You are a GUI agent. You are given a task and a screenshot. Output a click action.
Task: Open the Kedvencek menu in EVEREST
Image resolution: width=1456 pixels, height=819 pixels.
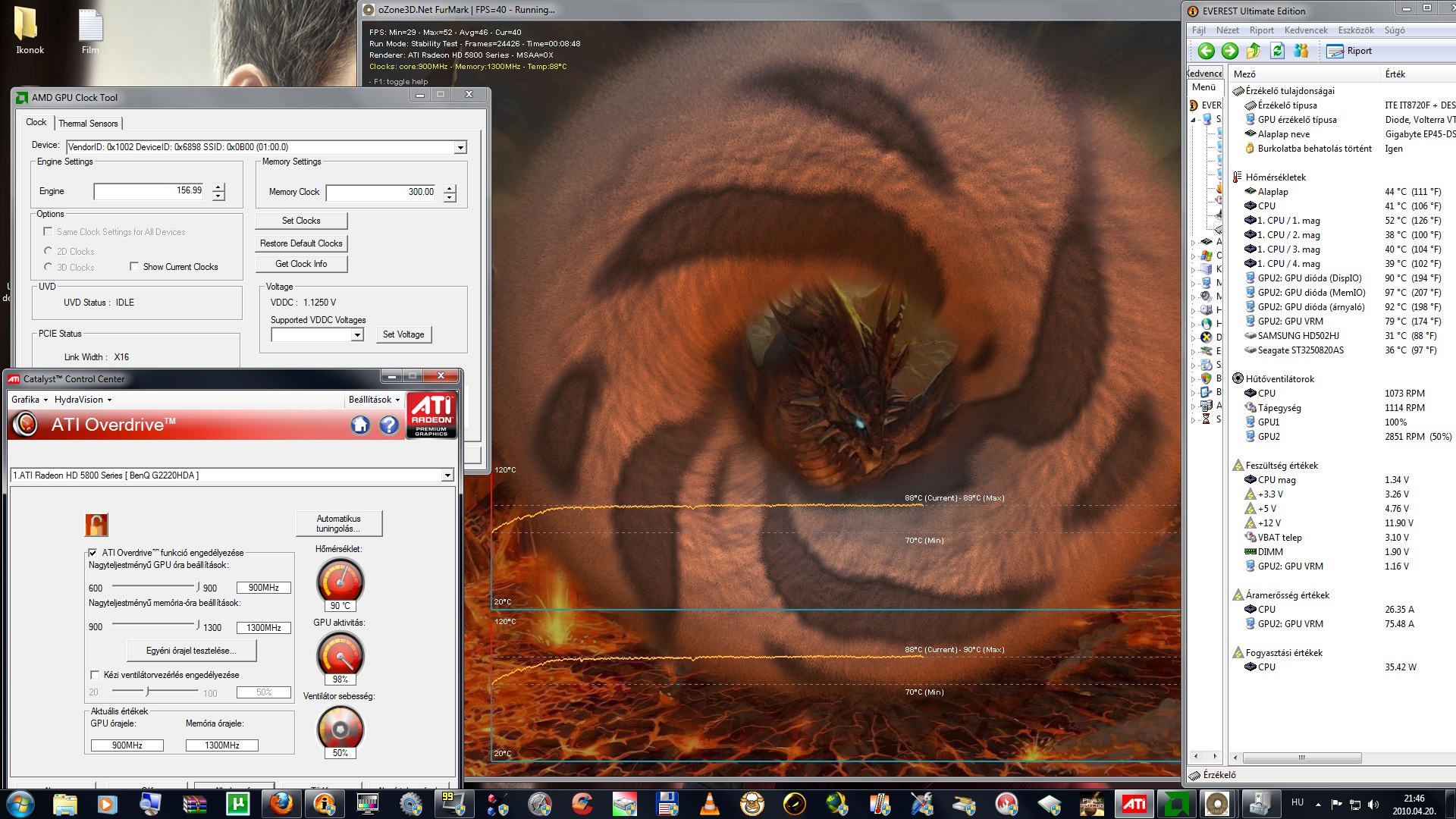[x=1305, y=30]
